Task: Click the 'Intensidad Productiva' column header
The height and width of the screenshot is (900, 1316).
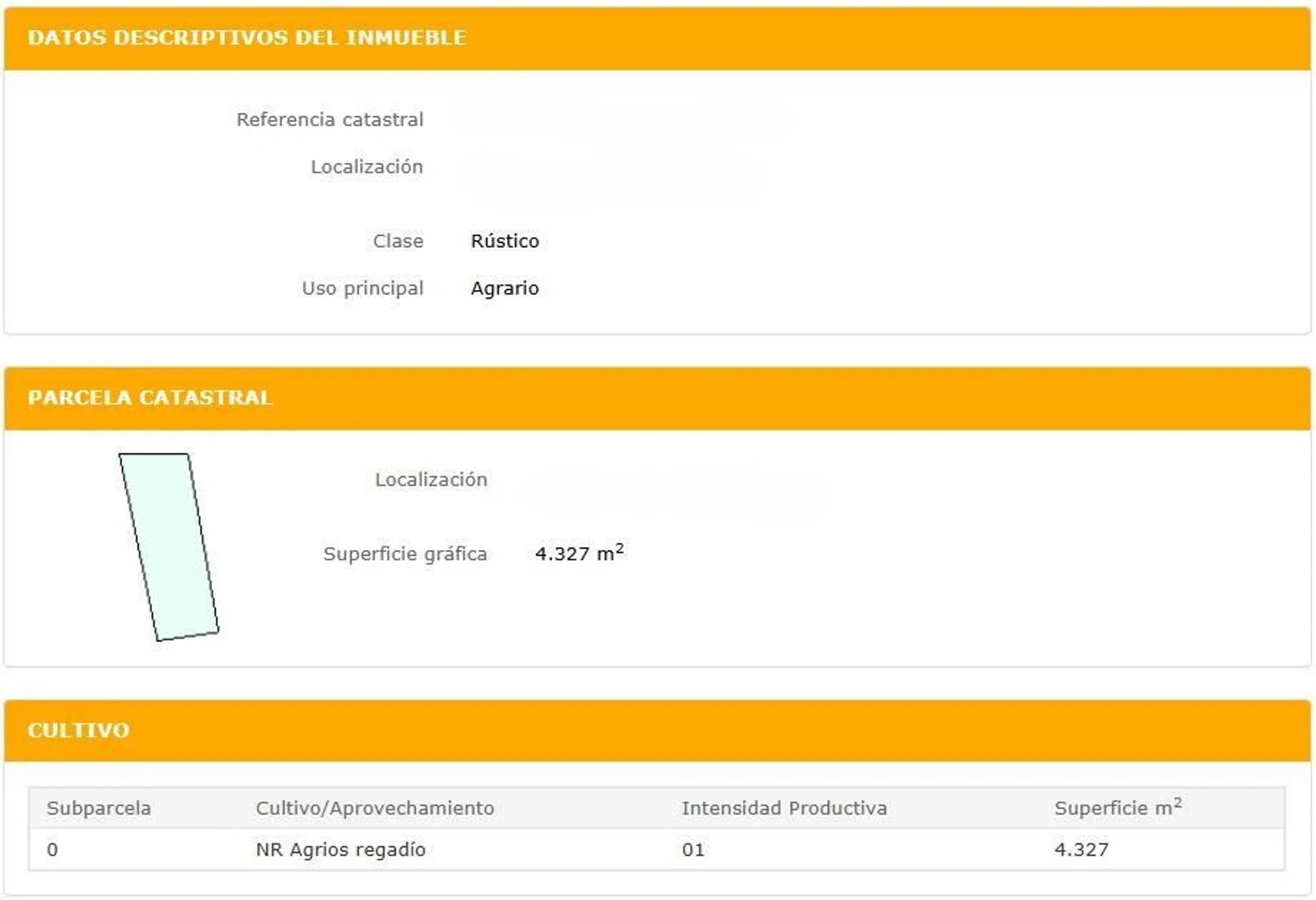Action: point(784,808)
